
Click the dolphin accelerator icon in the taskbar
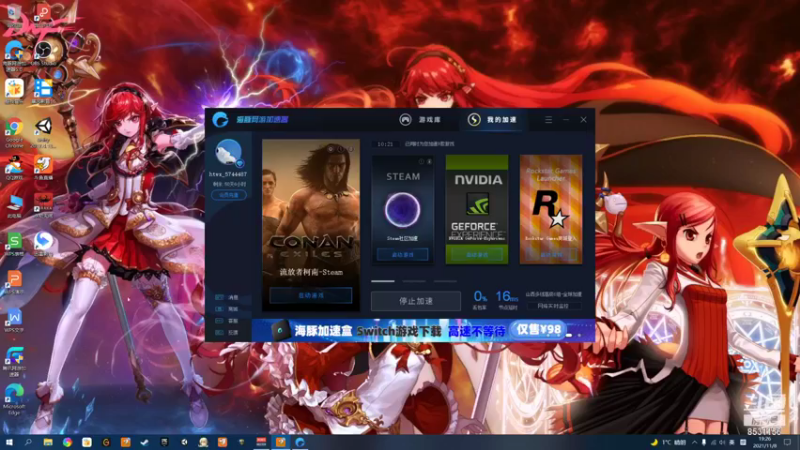coord(300,442)
